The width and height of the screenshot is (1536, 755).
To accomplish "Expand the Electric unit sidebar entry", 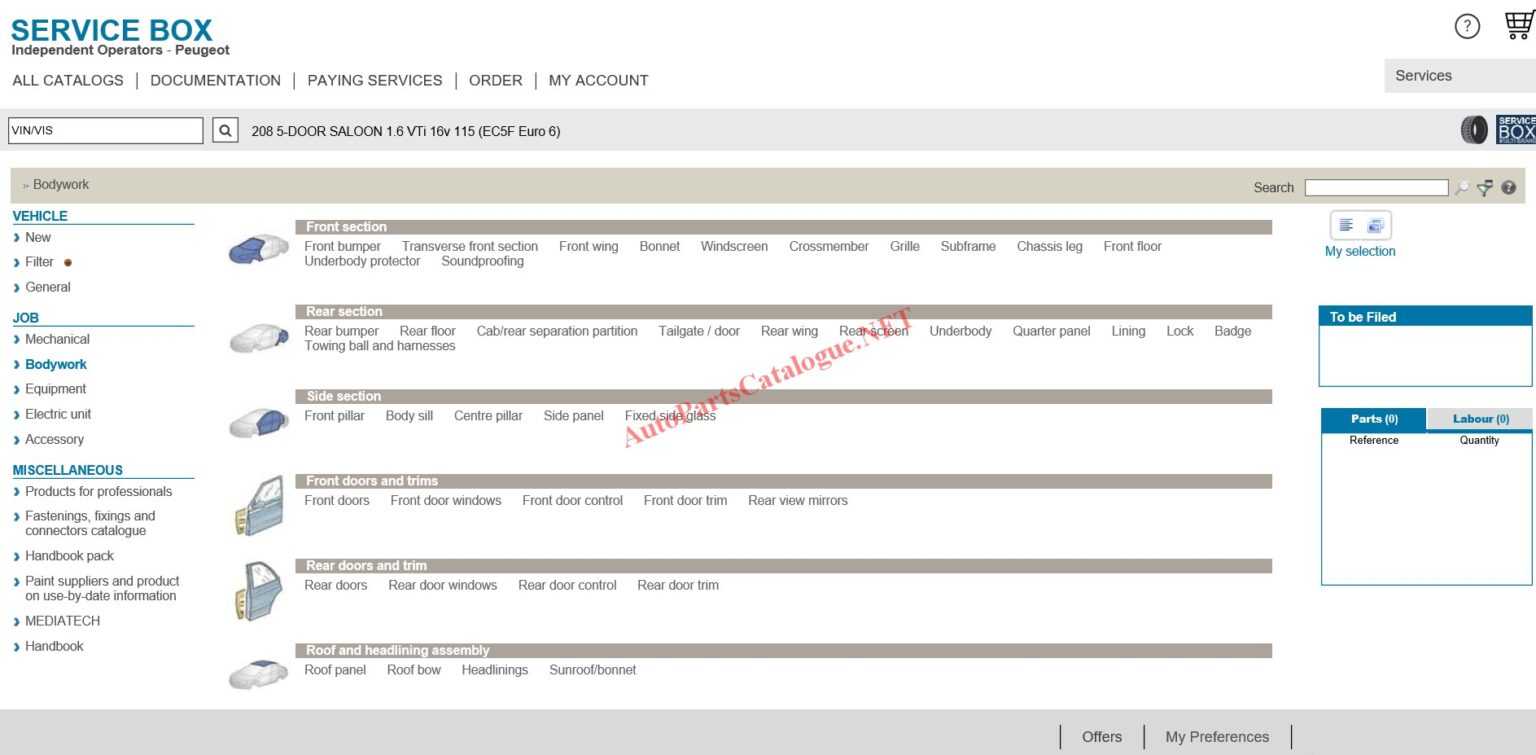I will (59, 414).
